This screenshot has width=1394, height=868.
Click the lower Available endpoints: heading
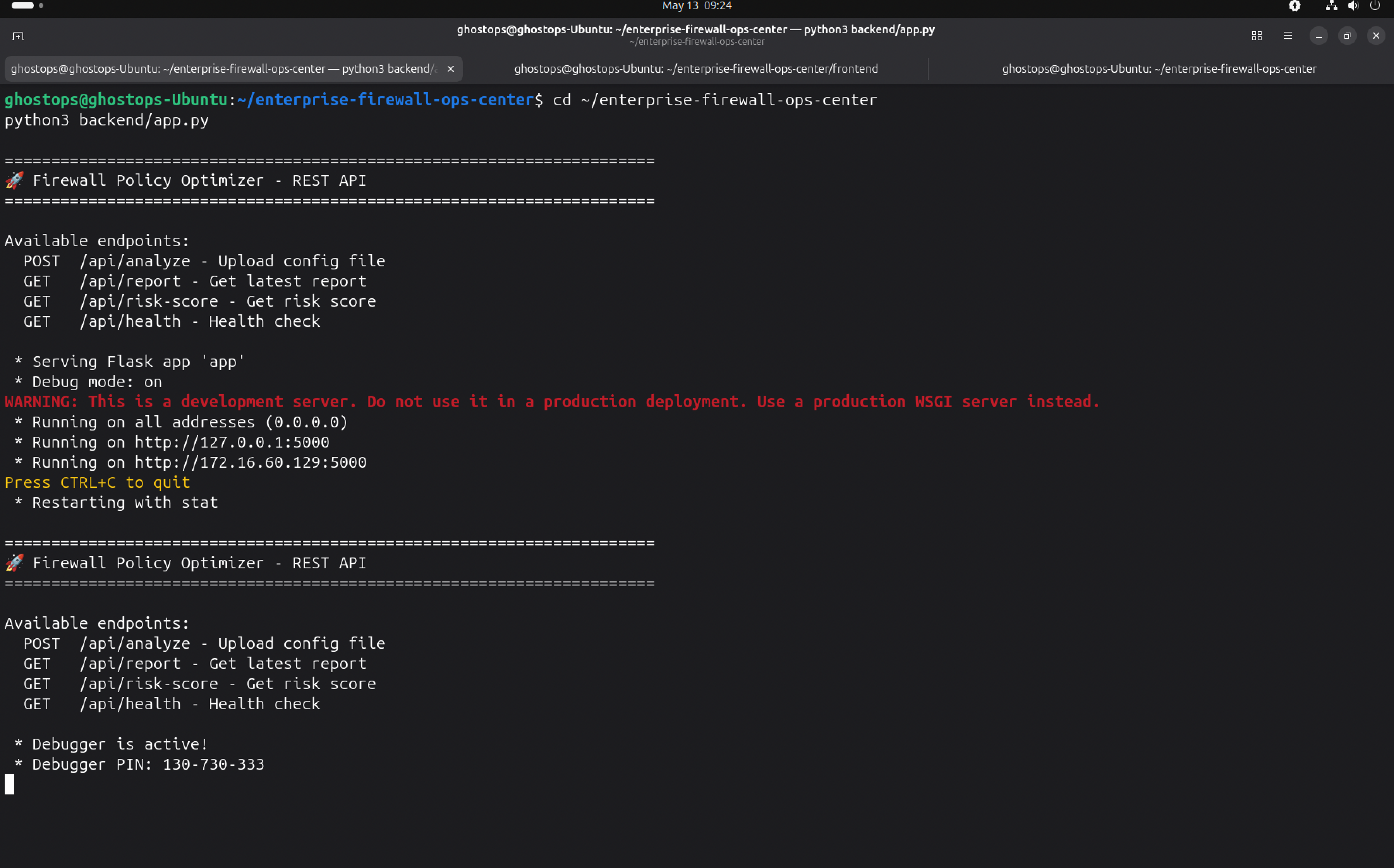97,623
